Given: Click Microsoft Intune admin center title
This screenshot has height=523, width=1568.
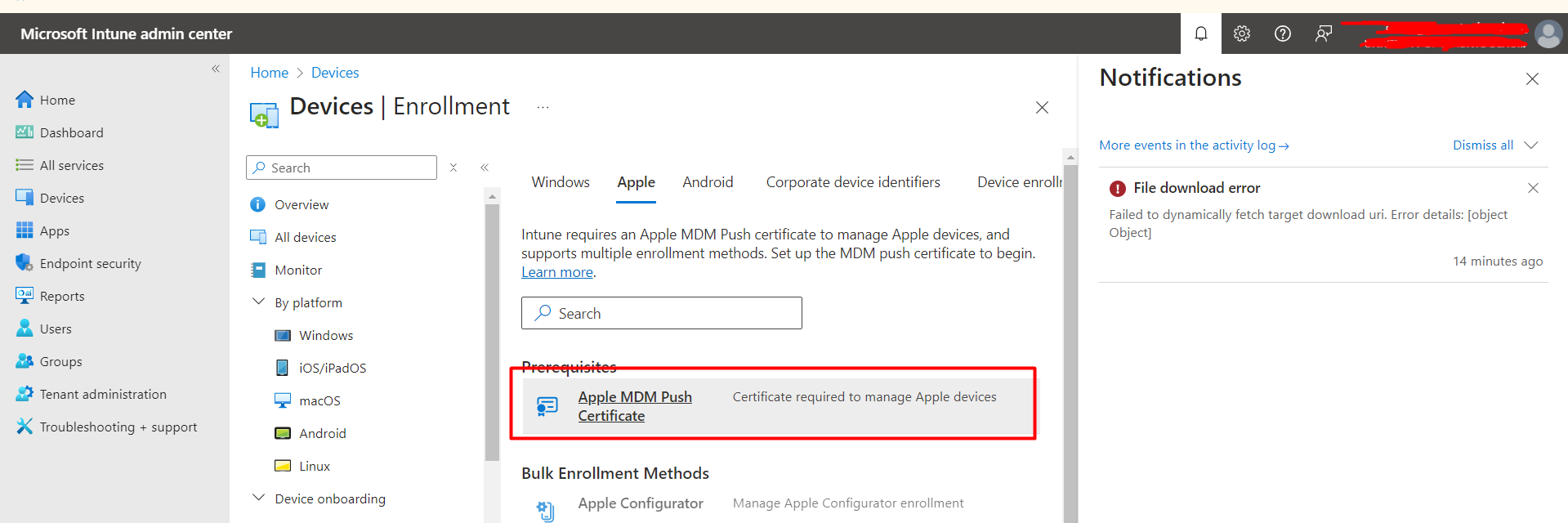Looking at the screenshot, I should [x=126, y=34].
